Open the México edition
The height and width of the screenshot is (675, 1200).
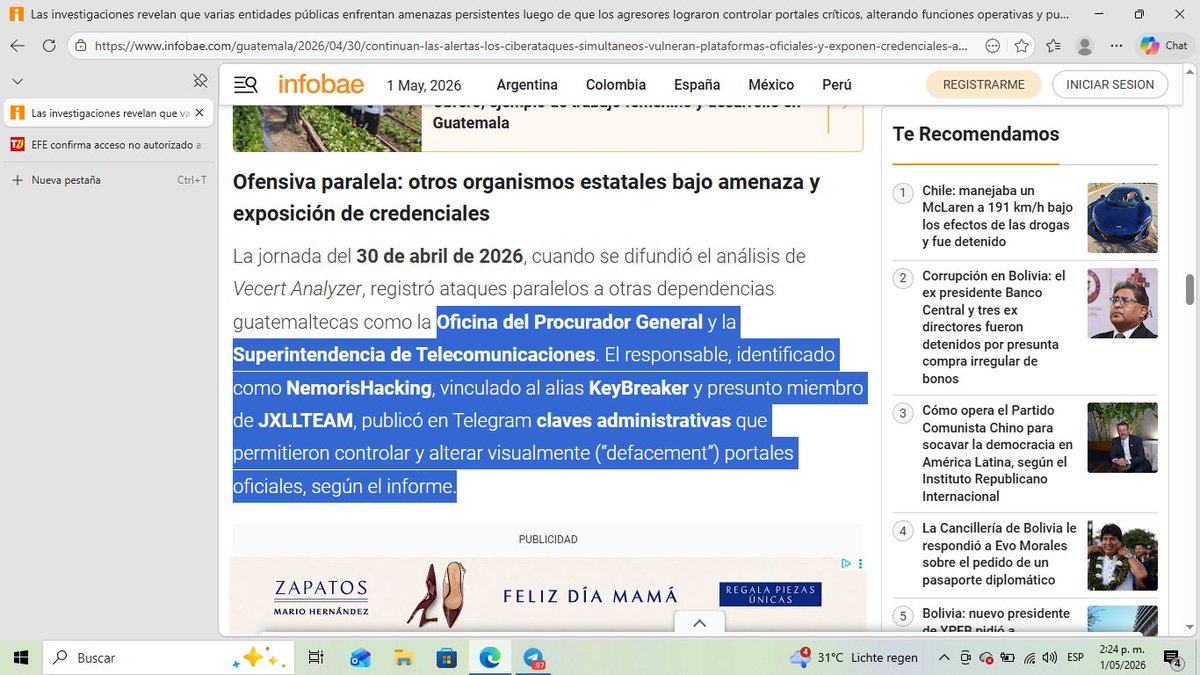771,85
